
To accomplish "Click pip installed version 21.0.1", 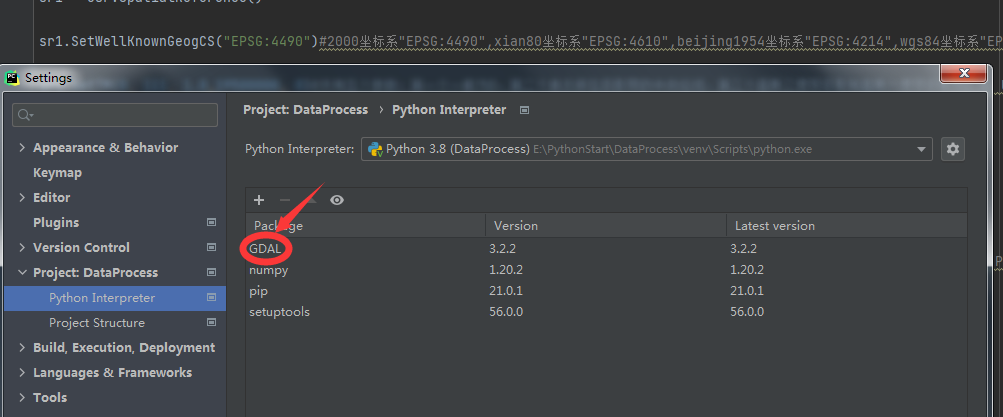I will point(506,291).
